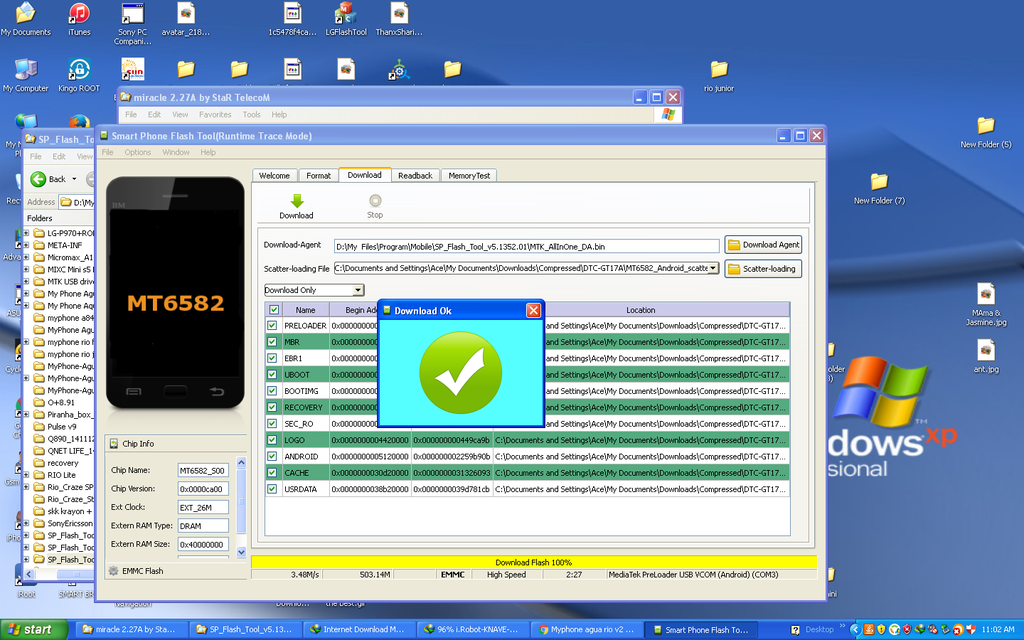Uncheck the RECOVERY partition checkbox
The image size is (1024, 640).
[272, 407]
